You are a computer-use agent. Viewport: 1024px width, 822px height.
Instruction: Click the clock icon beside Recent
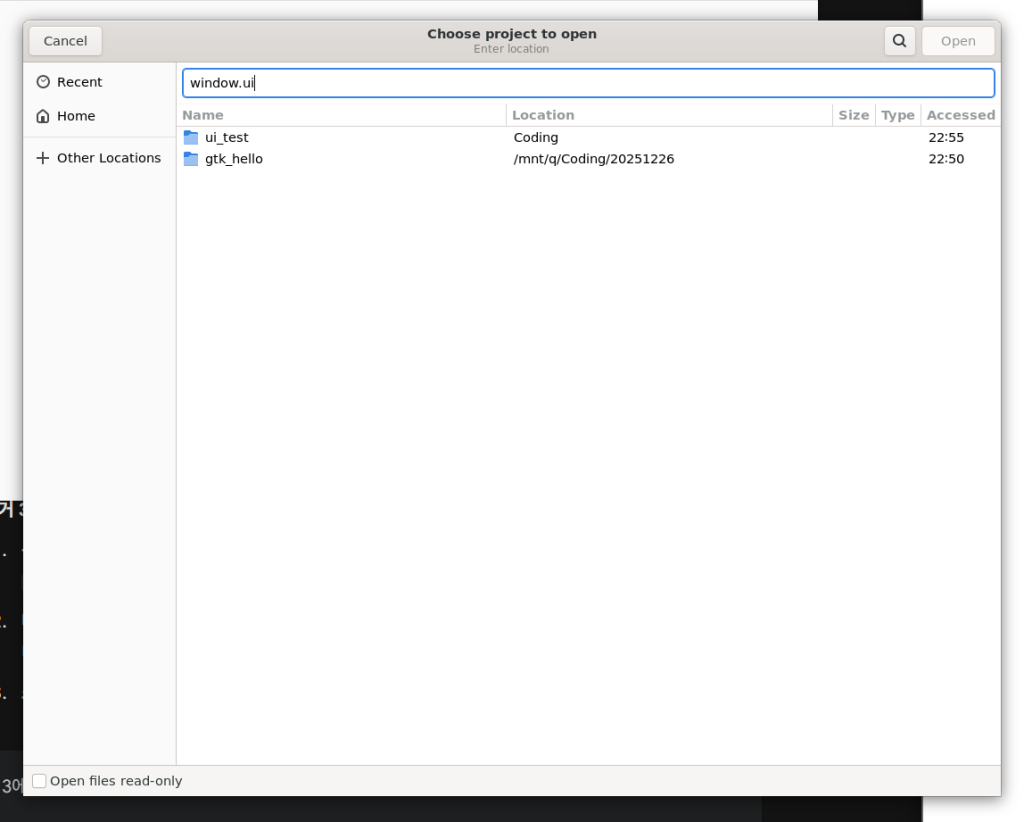pyautogui.click(x=42, y=82)
